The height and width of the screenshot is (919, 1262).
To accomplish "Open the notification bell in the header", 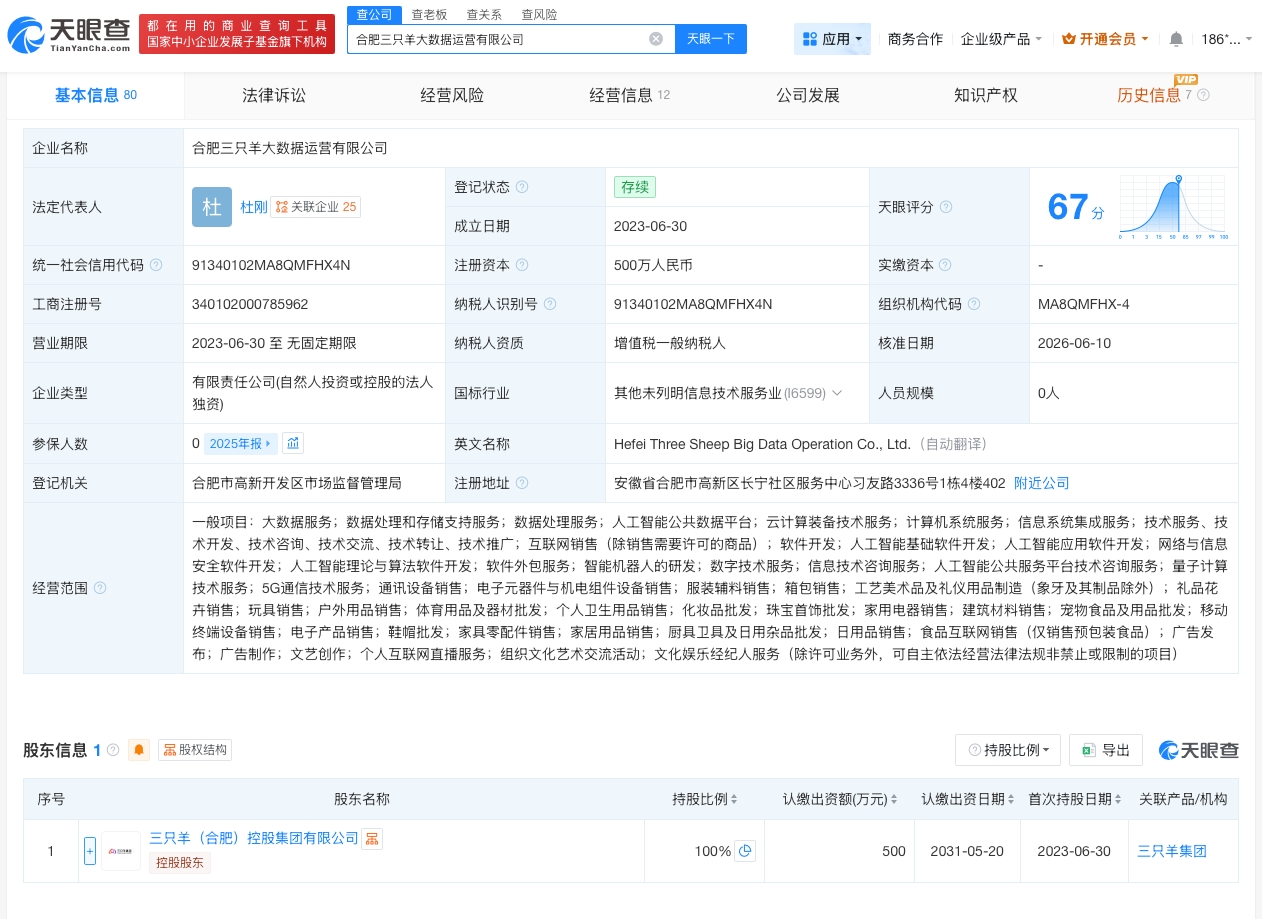I will (x=1176, y=39).
